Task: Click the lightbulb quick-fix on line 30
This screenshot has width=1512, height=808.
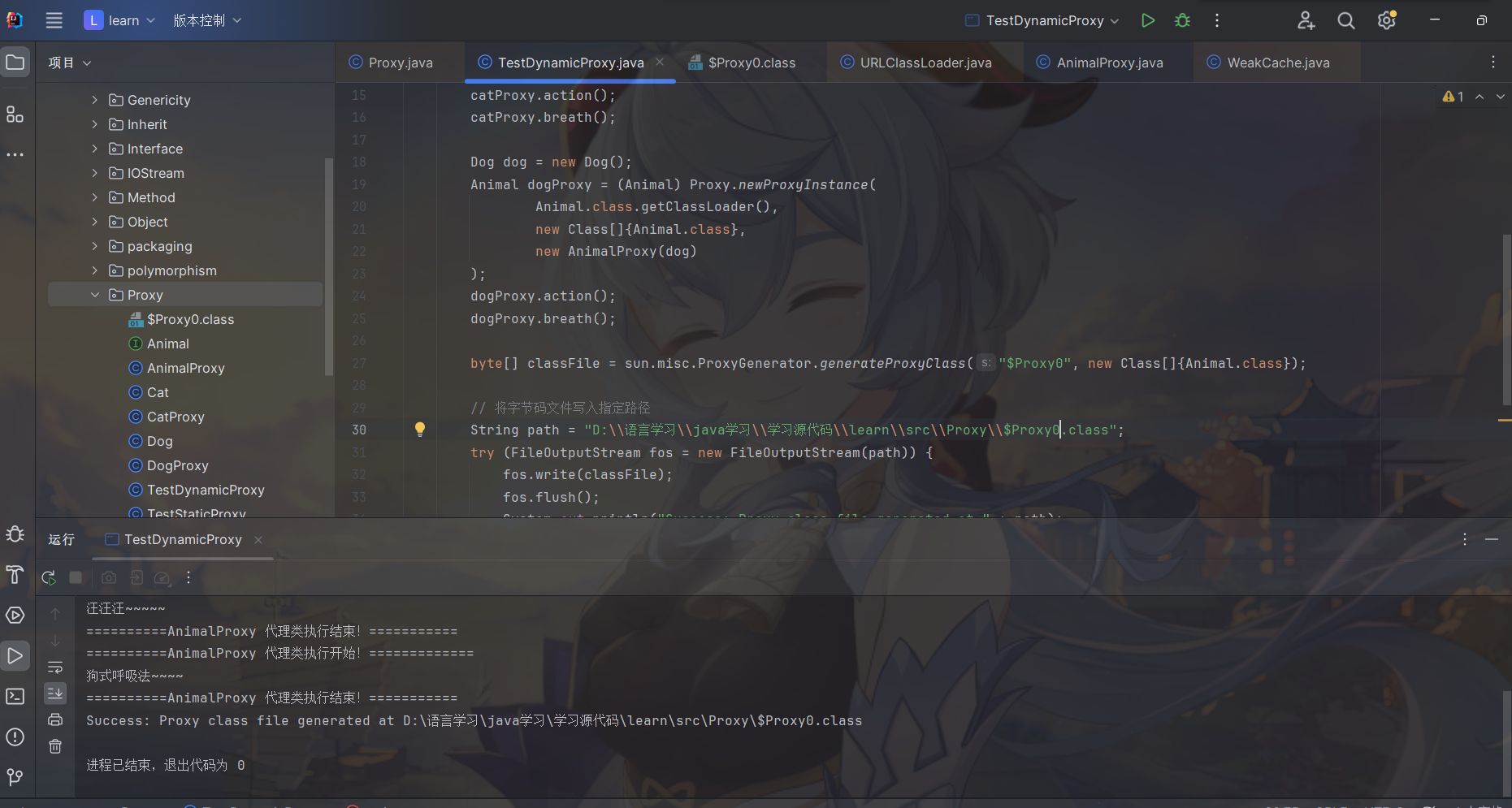Action: click(x=420, y=430)
